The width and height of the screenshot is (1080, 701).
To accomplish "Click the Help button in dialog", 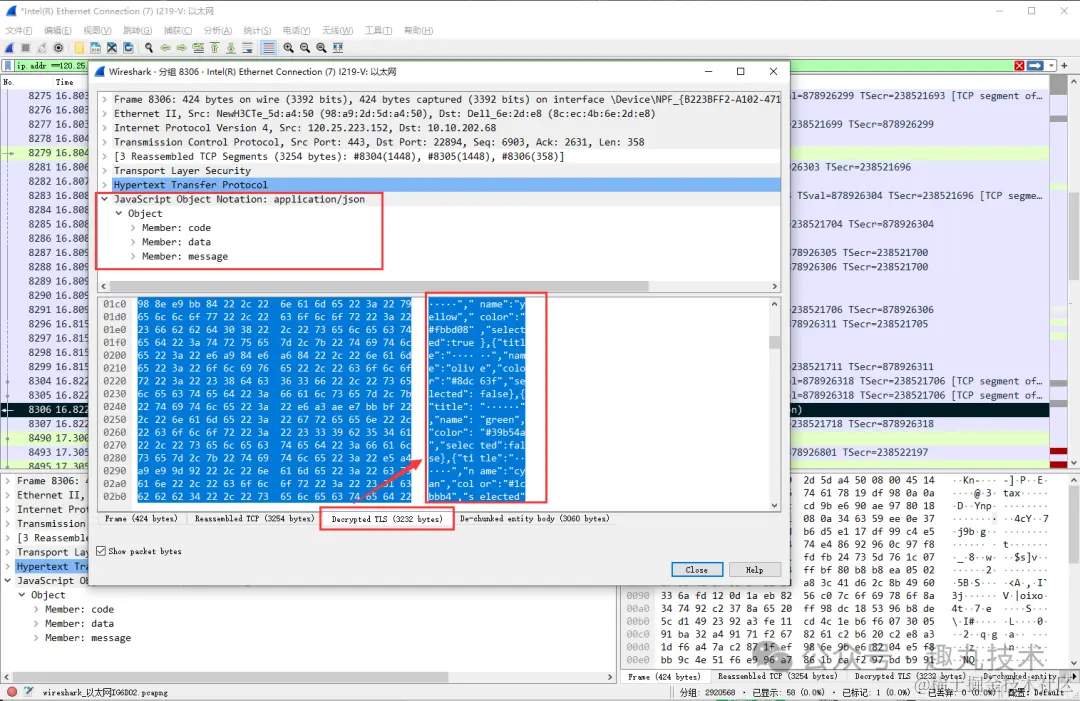I will click(754, 569).
